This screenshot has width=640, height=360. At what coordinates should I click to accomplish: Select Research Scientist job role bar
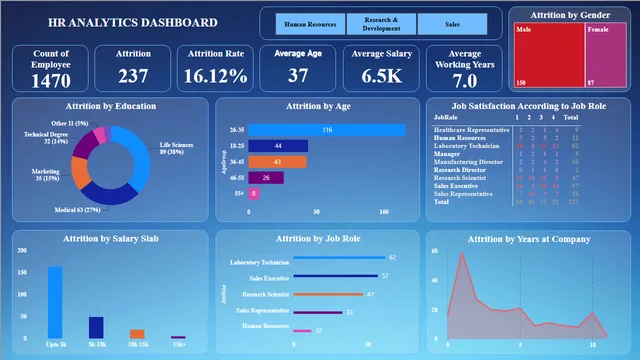pyautogui.click(x=328, y=294)
